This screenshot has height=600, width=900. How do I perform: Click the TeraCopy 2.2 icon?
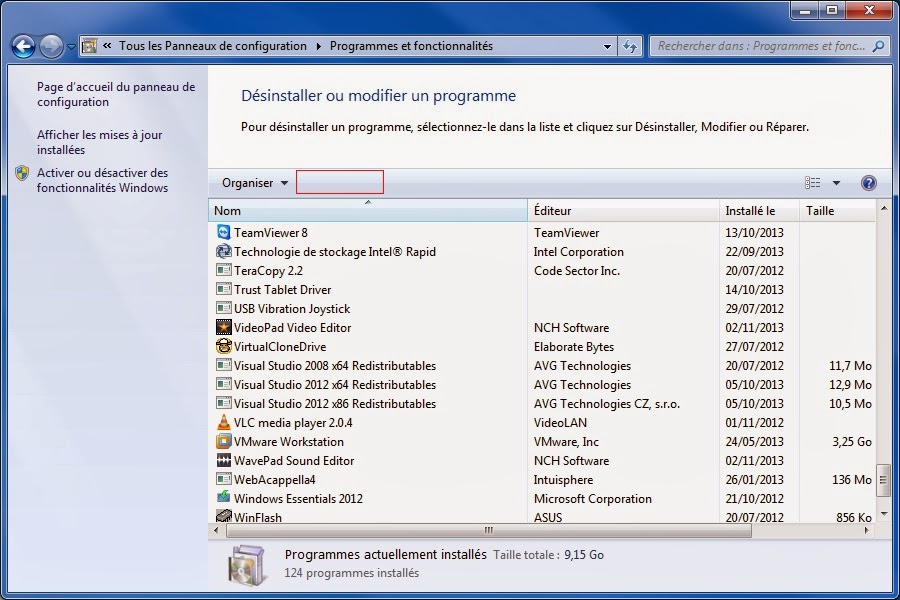(x=223, y=270)
